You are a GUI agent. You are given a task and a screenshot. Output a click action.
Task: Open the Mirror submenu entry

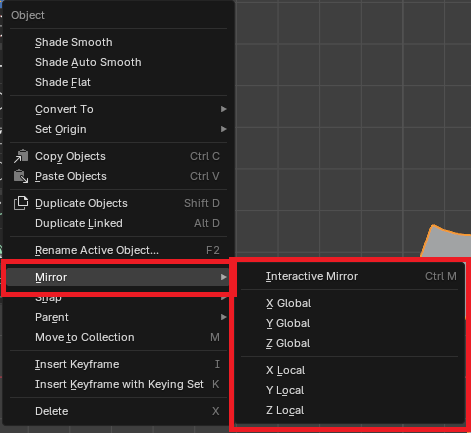click(x=117, y=277)
